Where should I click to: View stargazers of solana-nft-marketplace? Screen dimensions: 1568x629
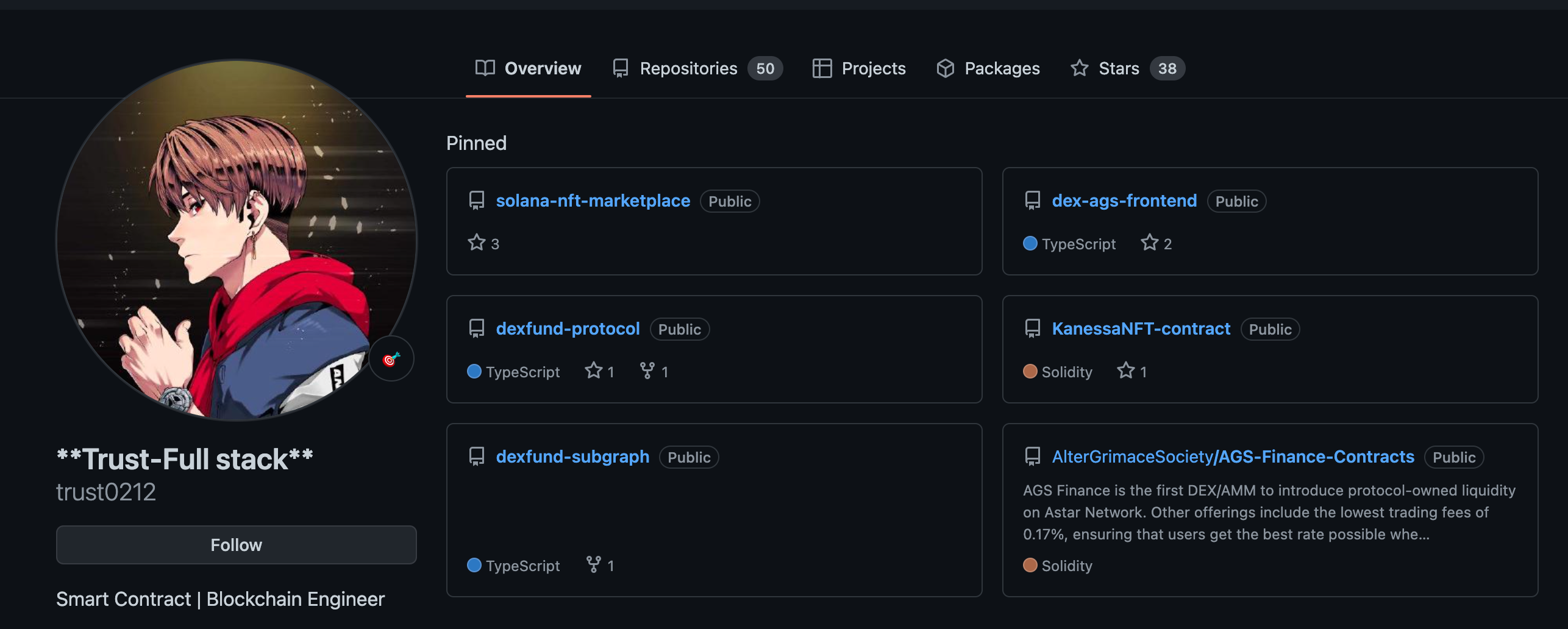(483, 243)
